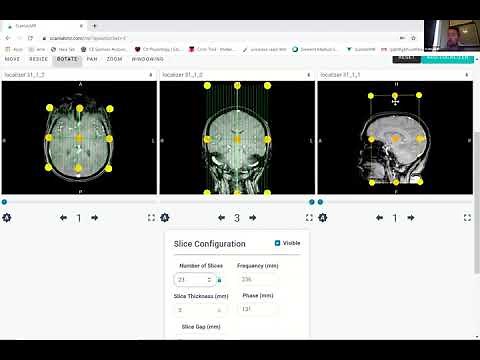Screen dimensions: 480x360
Task: Click the teal button at top right
Action: tap(447, 59)
